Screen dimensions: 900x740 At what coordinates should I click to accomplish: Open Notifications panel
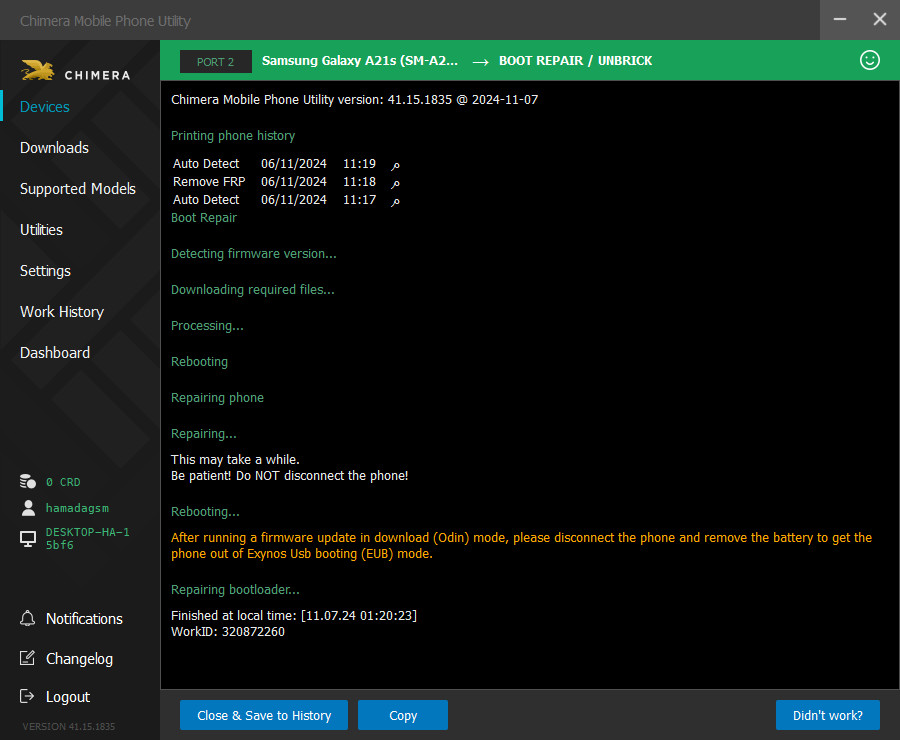click(x=84, y=619)
